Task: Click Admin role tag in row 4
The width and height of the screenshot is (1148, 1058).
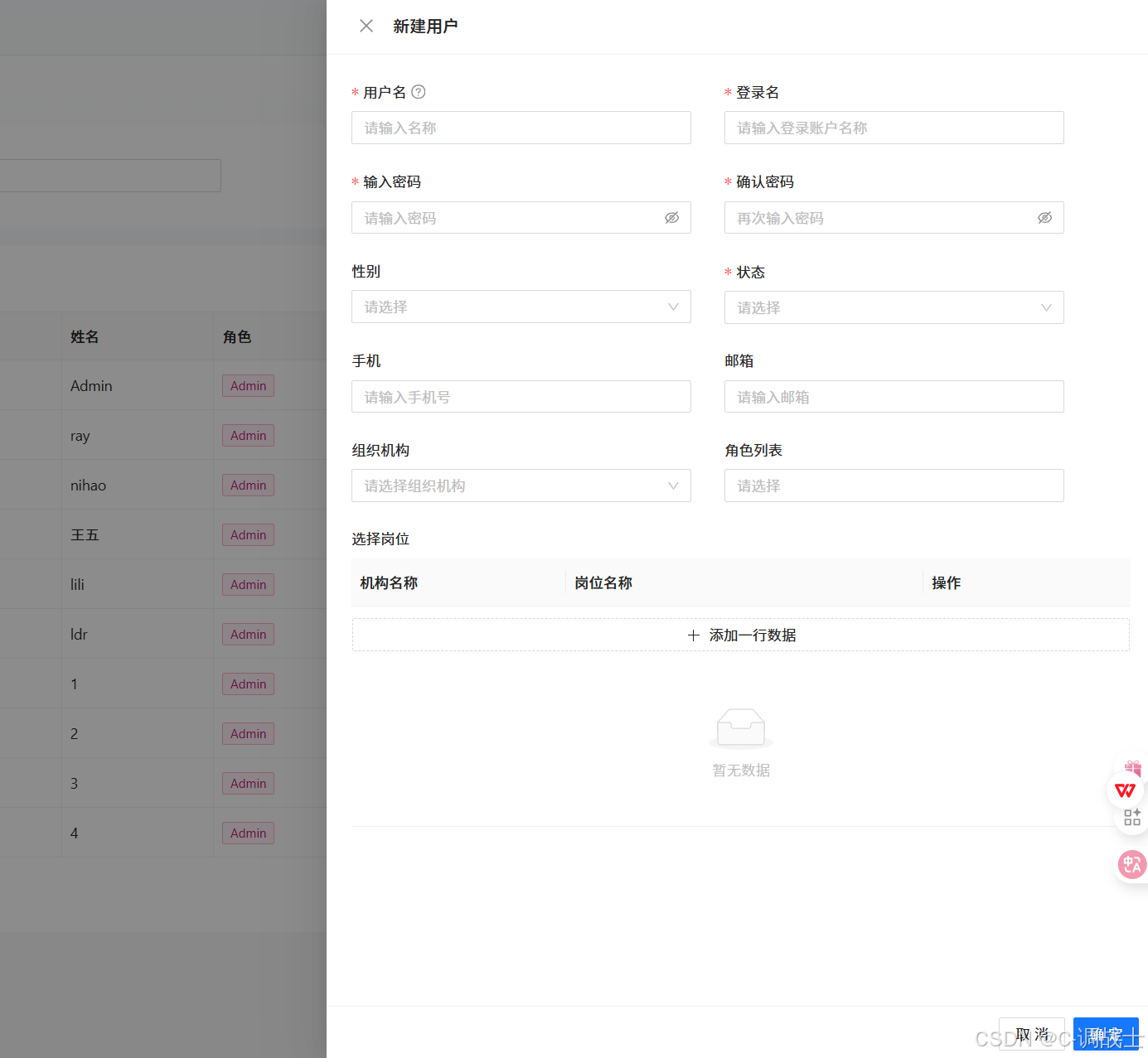Action: pyautogui.click(x=248, y=833)
